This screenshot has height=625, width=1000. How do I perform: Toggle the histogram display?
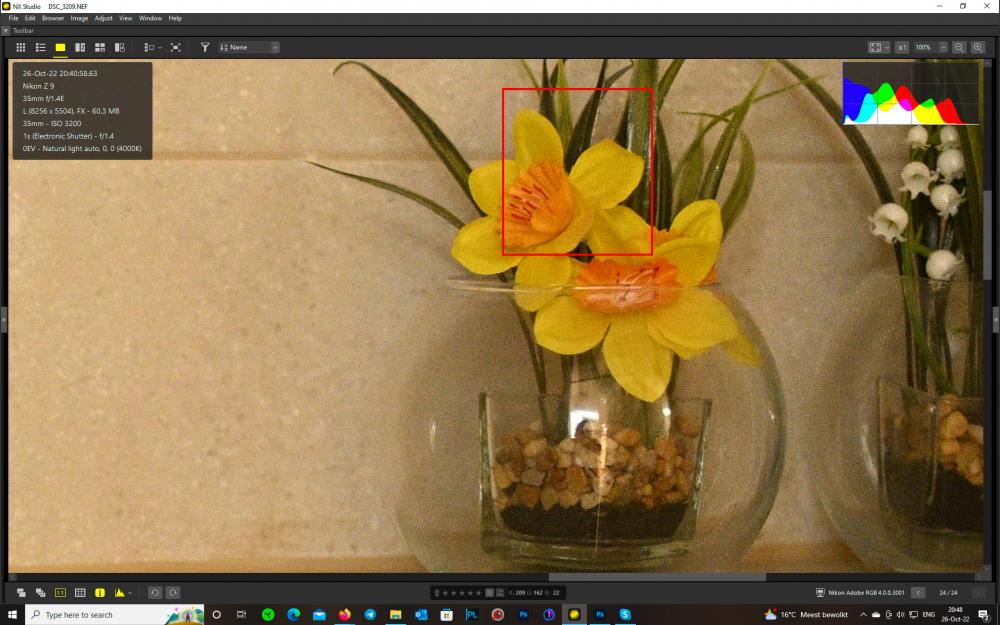coord(119,592)
